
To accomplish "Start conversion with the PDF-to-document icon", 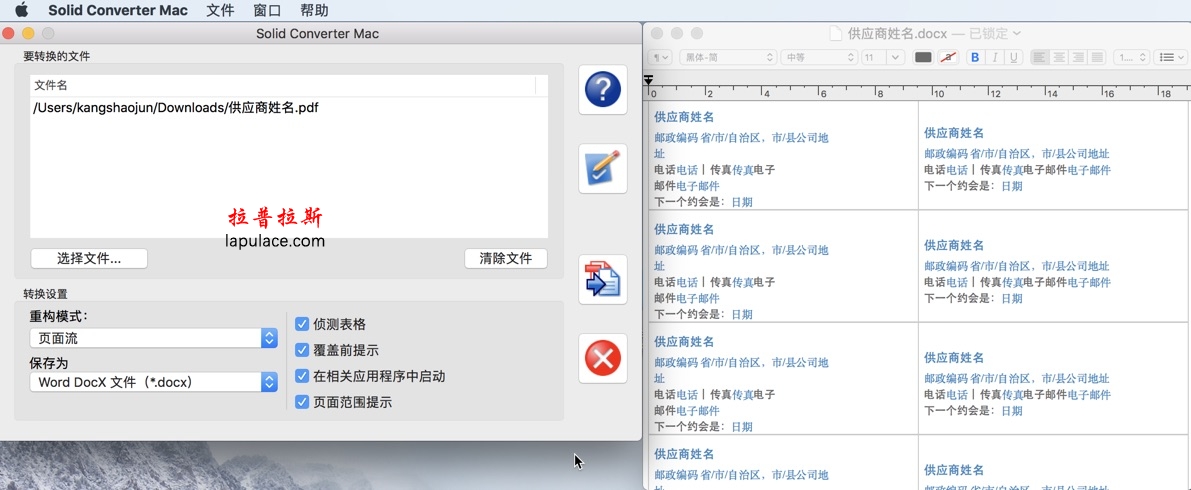I will pyautogui.click(x=603, y=280).
